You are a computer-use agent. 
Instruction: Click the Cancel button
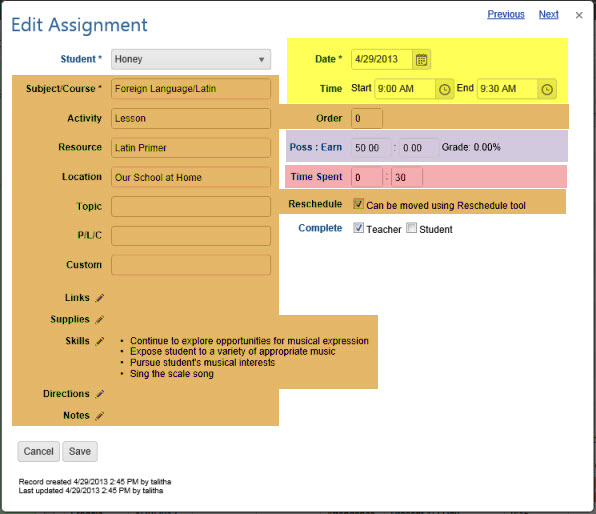point(38,451)
